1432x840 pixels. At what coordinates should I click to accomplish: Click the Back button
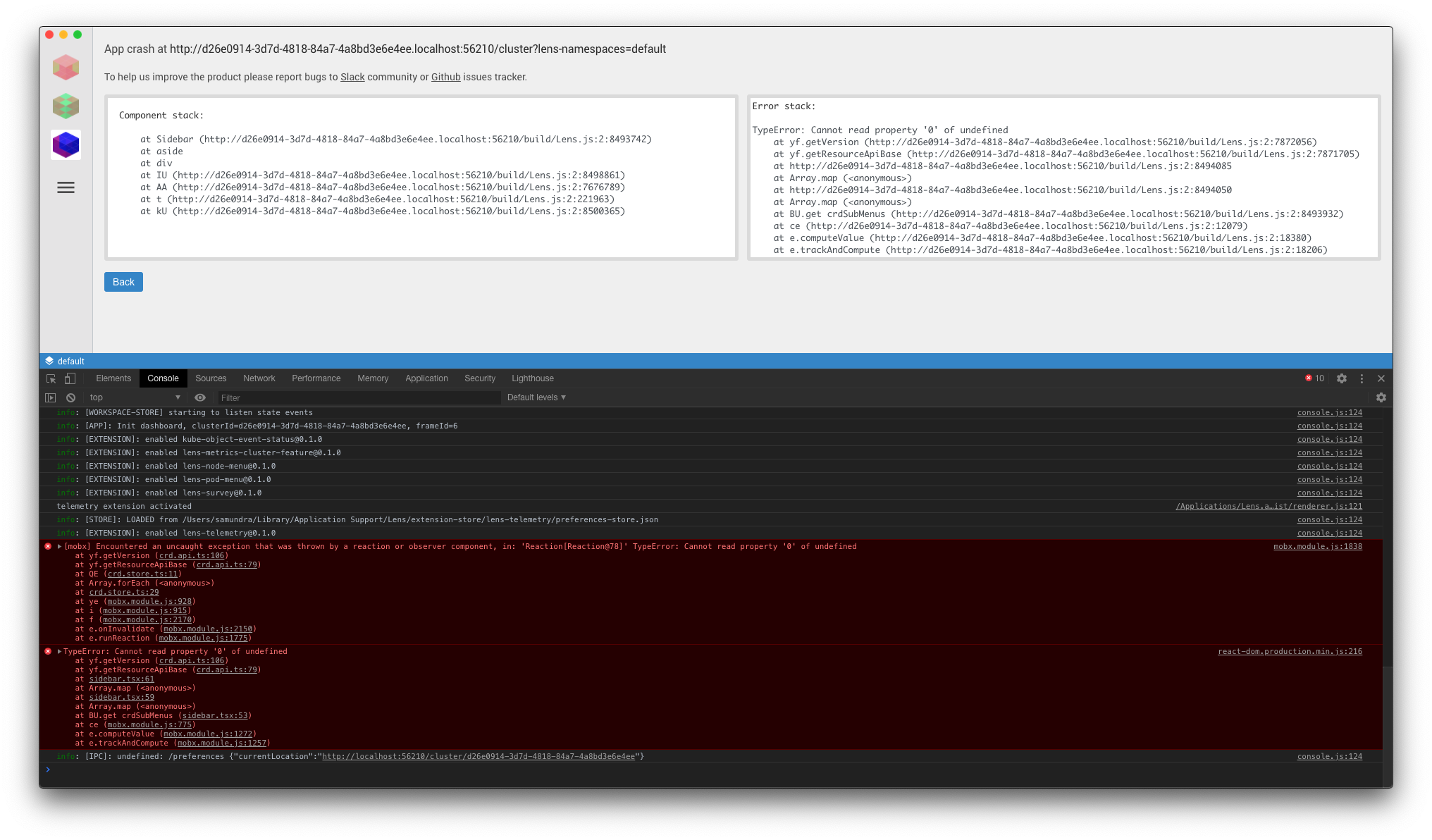[123, 282]
